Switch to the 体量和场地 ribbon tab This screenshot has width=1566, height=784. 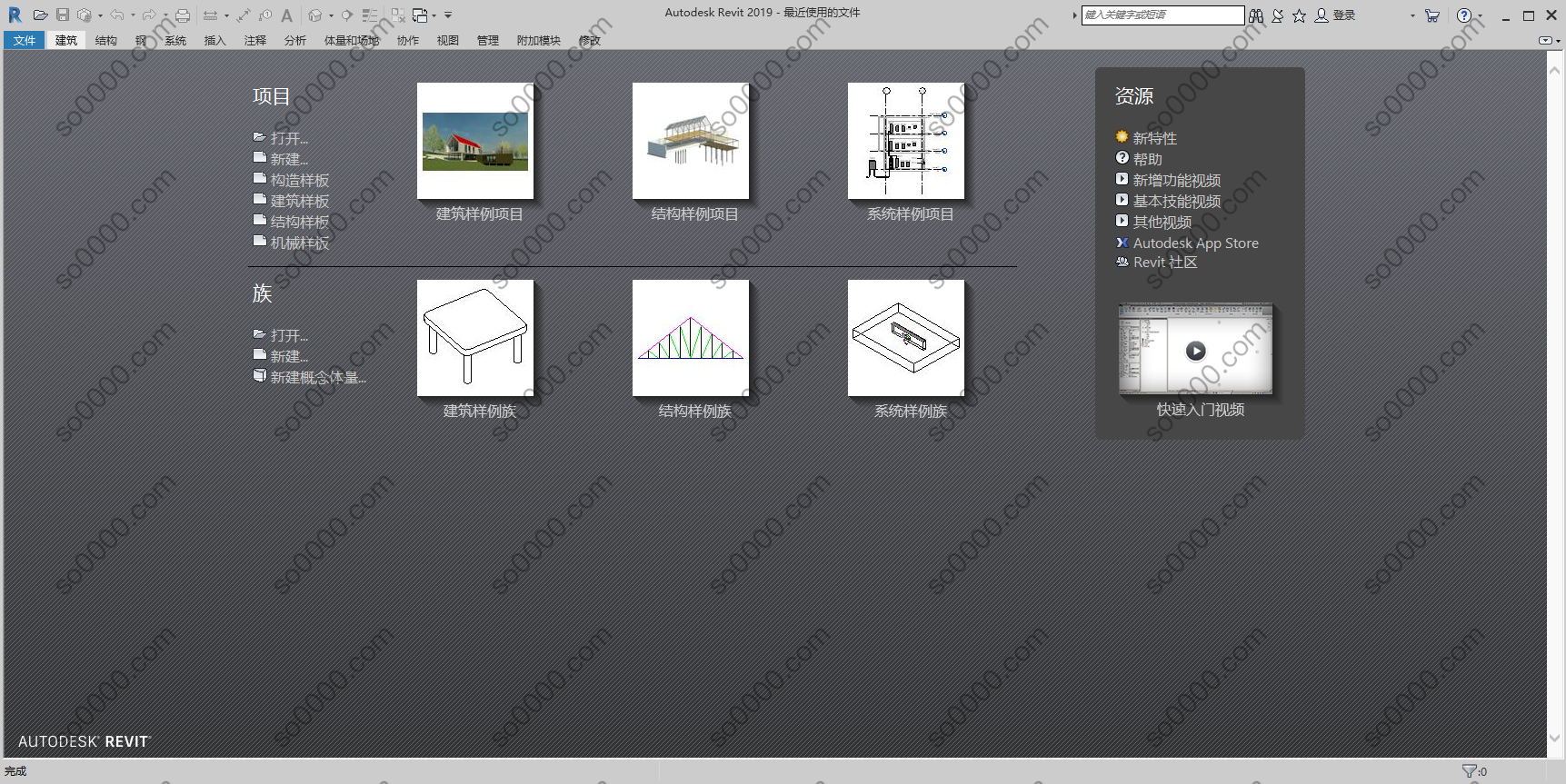click(352, 40)
